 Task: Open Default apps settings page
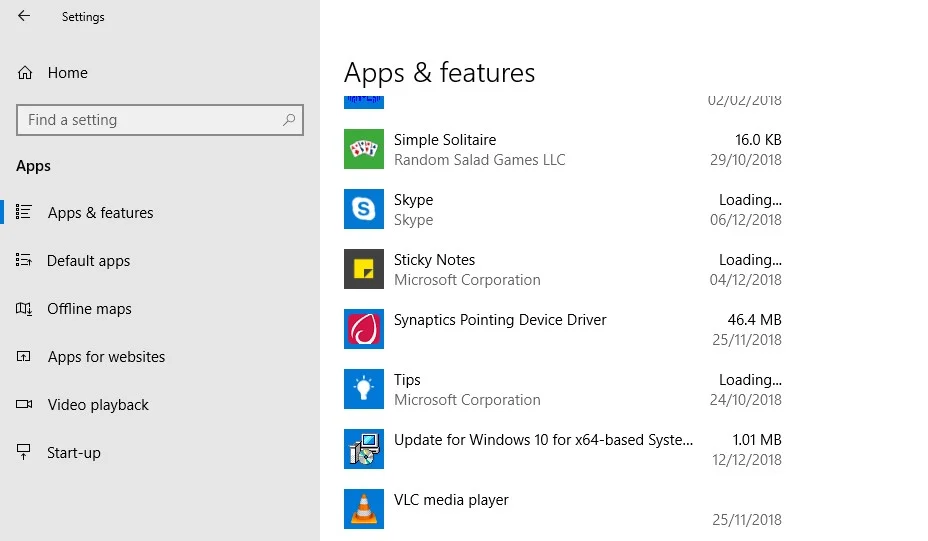pos(88,261)
